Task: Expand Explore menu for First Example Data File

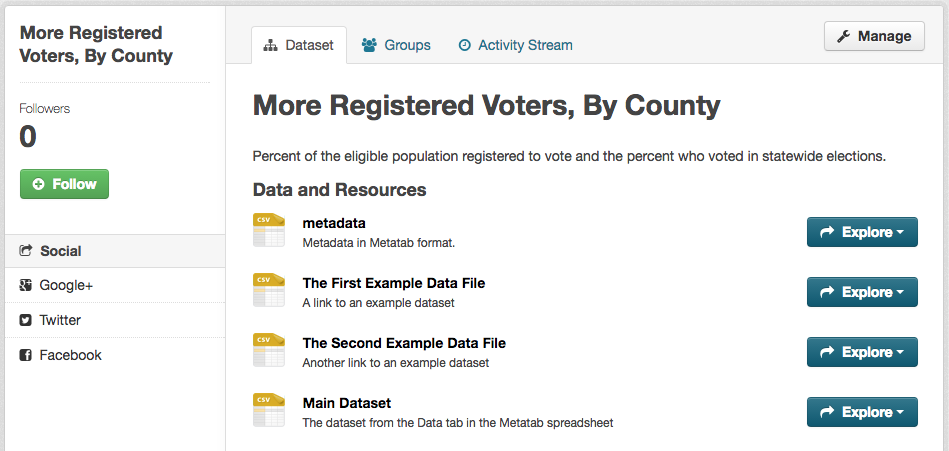Action: [x=862, y=292]
